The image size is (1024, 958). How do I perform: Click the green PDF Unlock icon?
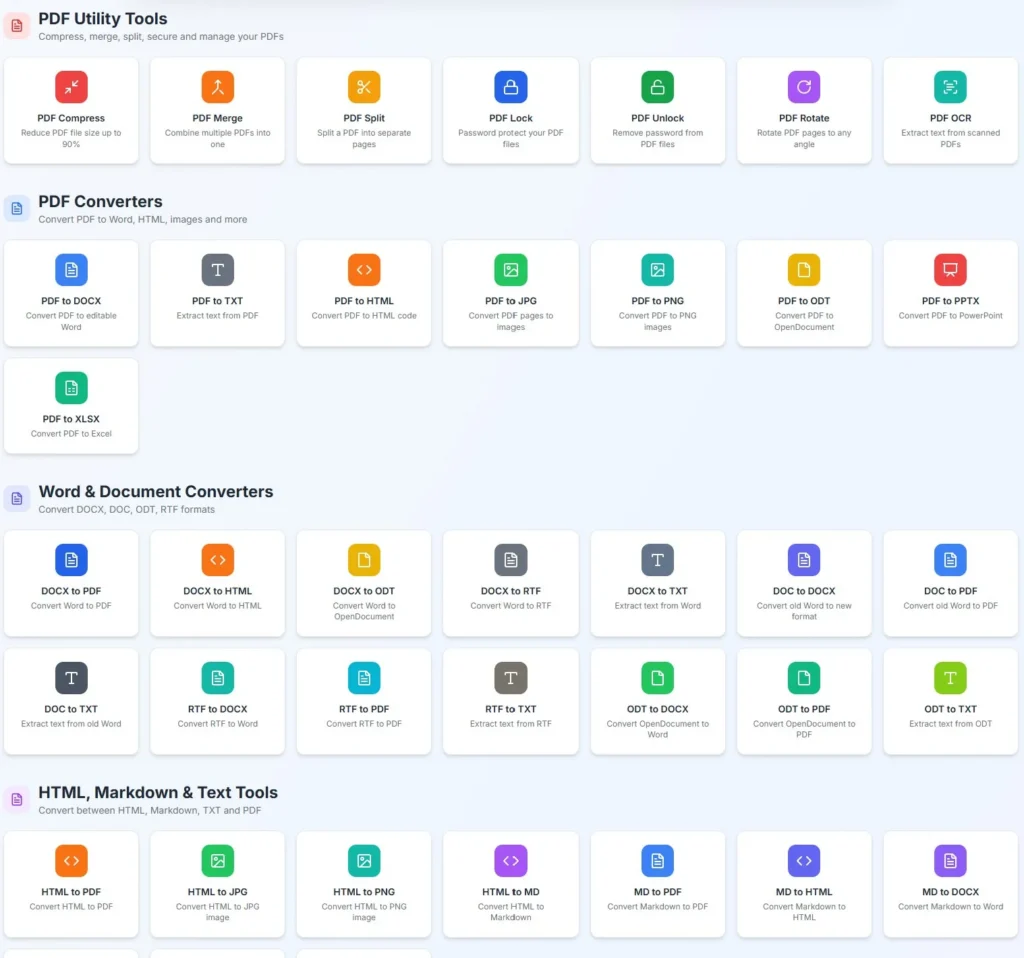pos(658,87)
